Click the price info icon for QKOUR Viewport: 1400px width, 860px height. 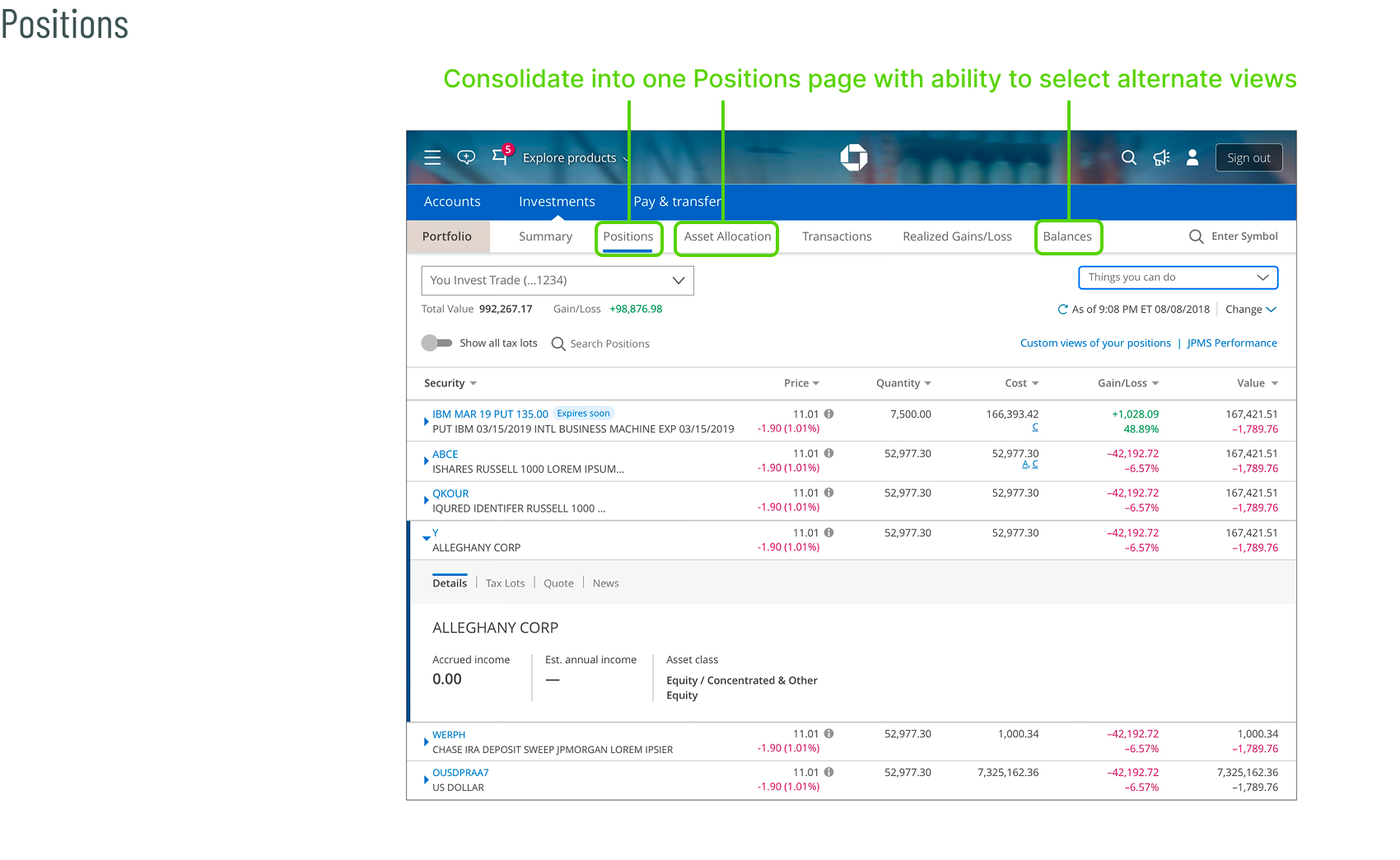829,493
